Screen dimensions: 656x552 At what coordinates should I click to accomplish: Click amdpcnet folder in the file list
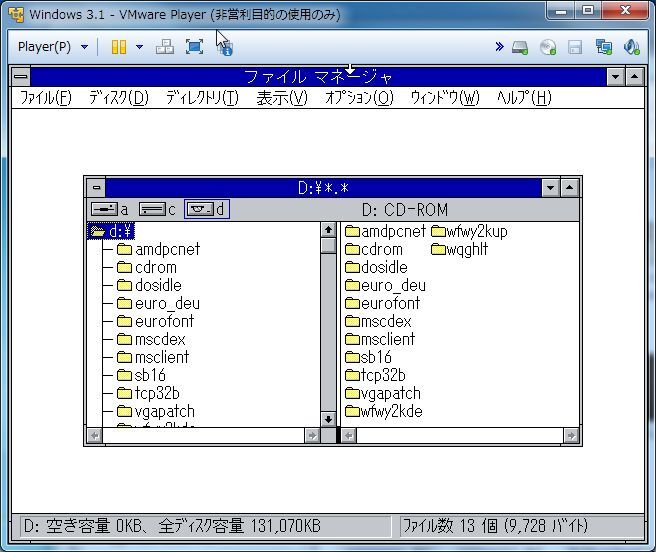[385, 231]
